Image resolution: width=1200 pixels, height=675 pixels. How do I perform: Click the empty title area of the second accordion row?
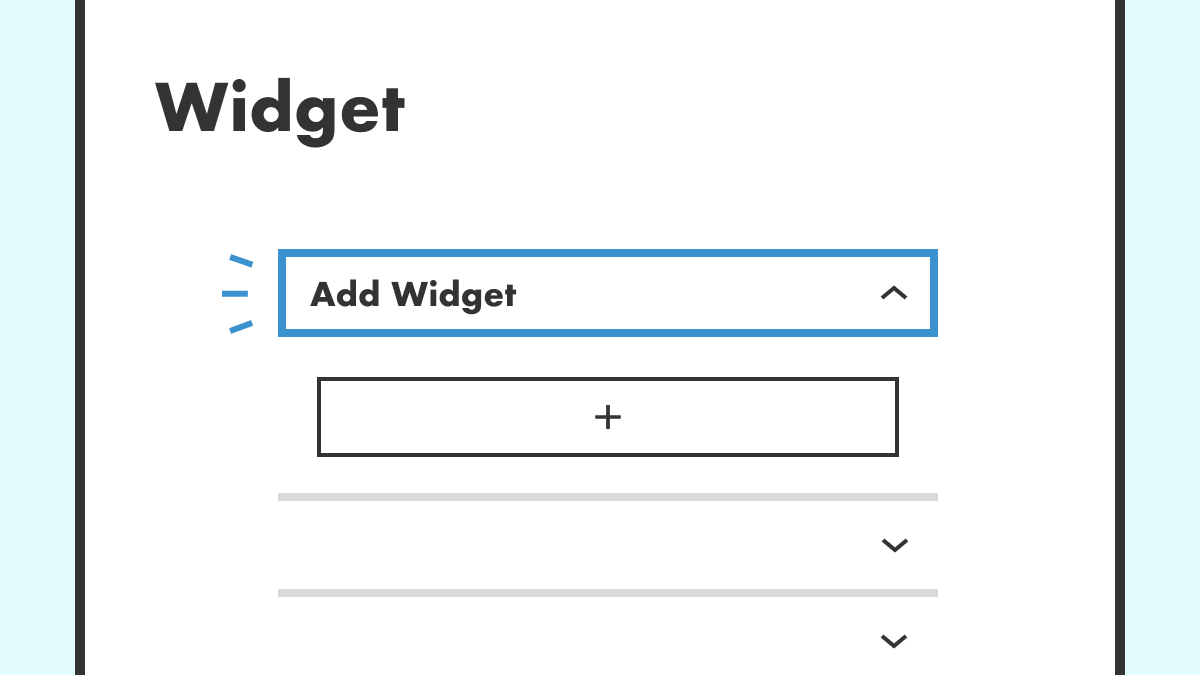point(560,545)
